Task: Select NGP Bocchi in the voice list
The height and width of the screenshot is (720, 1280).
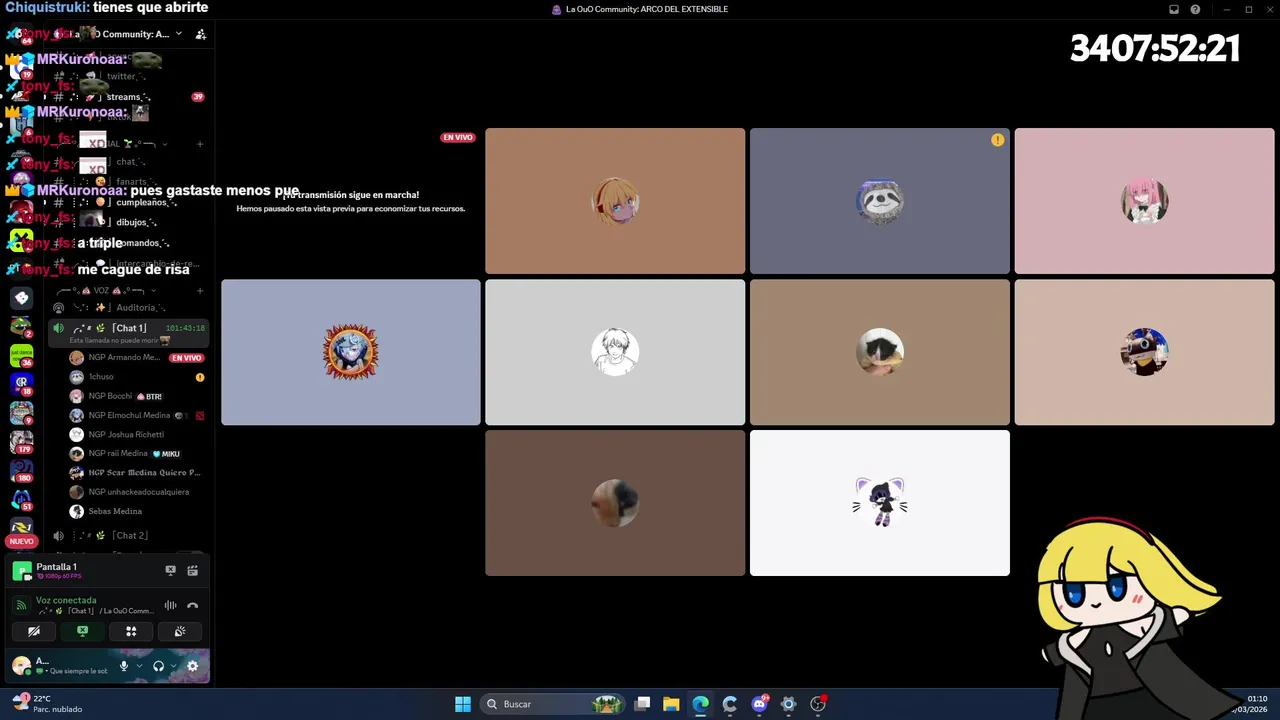Action: (x=136, y=396)
